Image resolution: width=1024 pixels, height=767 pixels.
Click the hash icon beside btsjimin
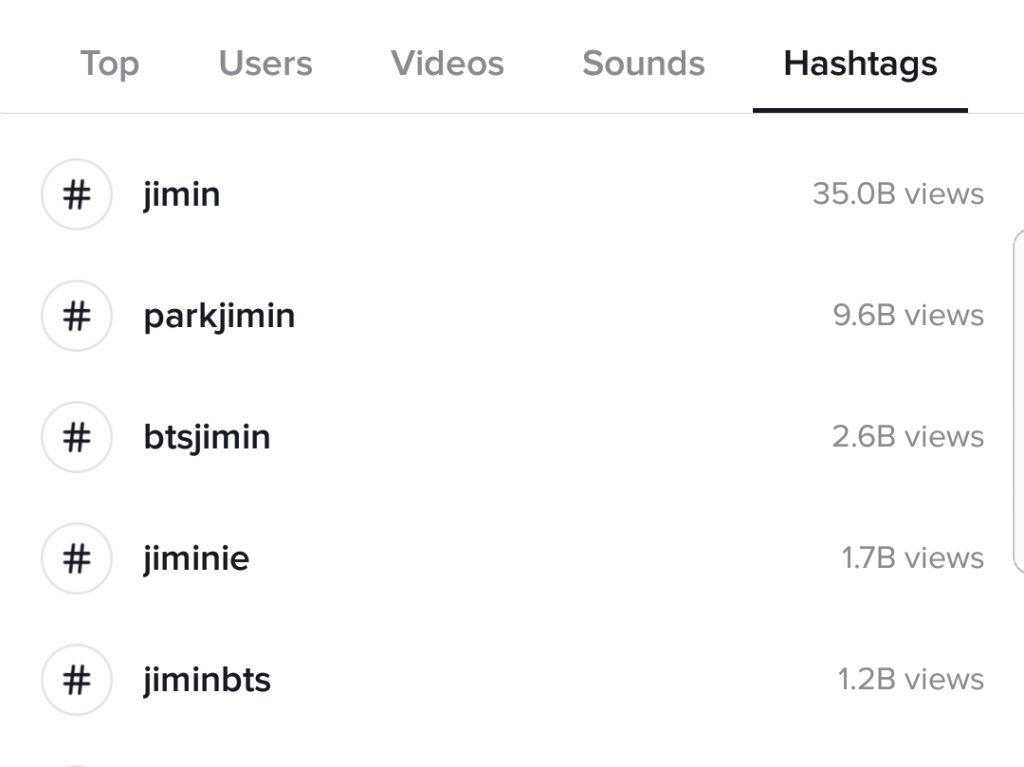pyautogui.click(x=76, y=437)
